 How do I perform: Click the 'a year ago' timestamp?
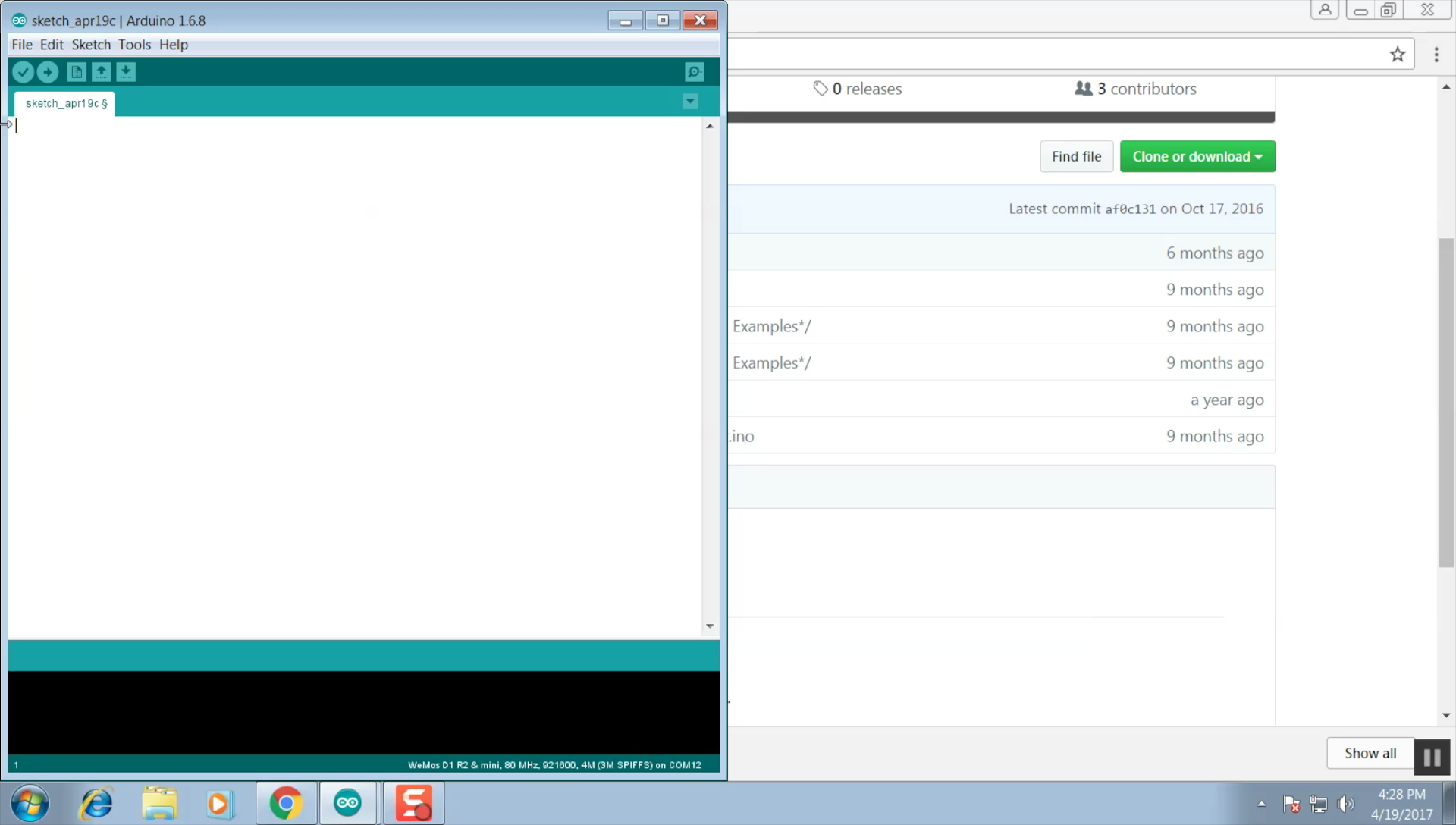coord(1227,400)
